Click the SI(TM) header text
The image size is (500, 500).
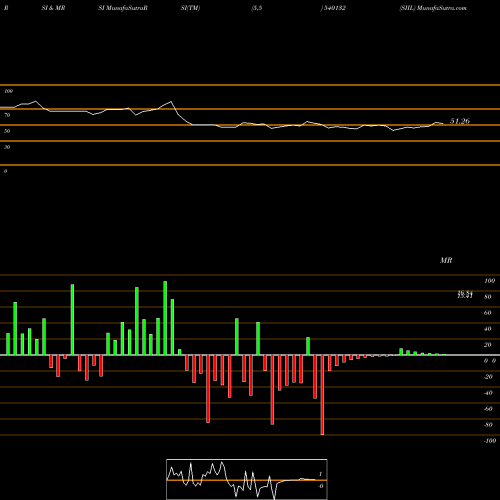point(190,8)
